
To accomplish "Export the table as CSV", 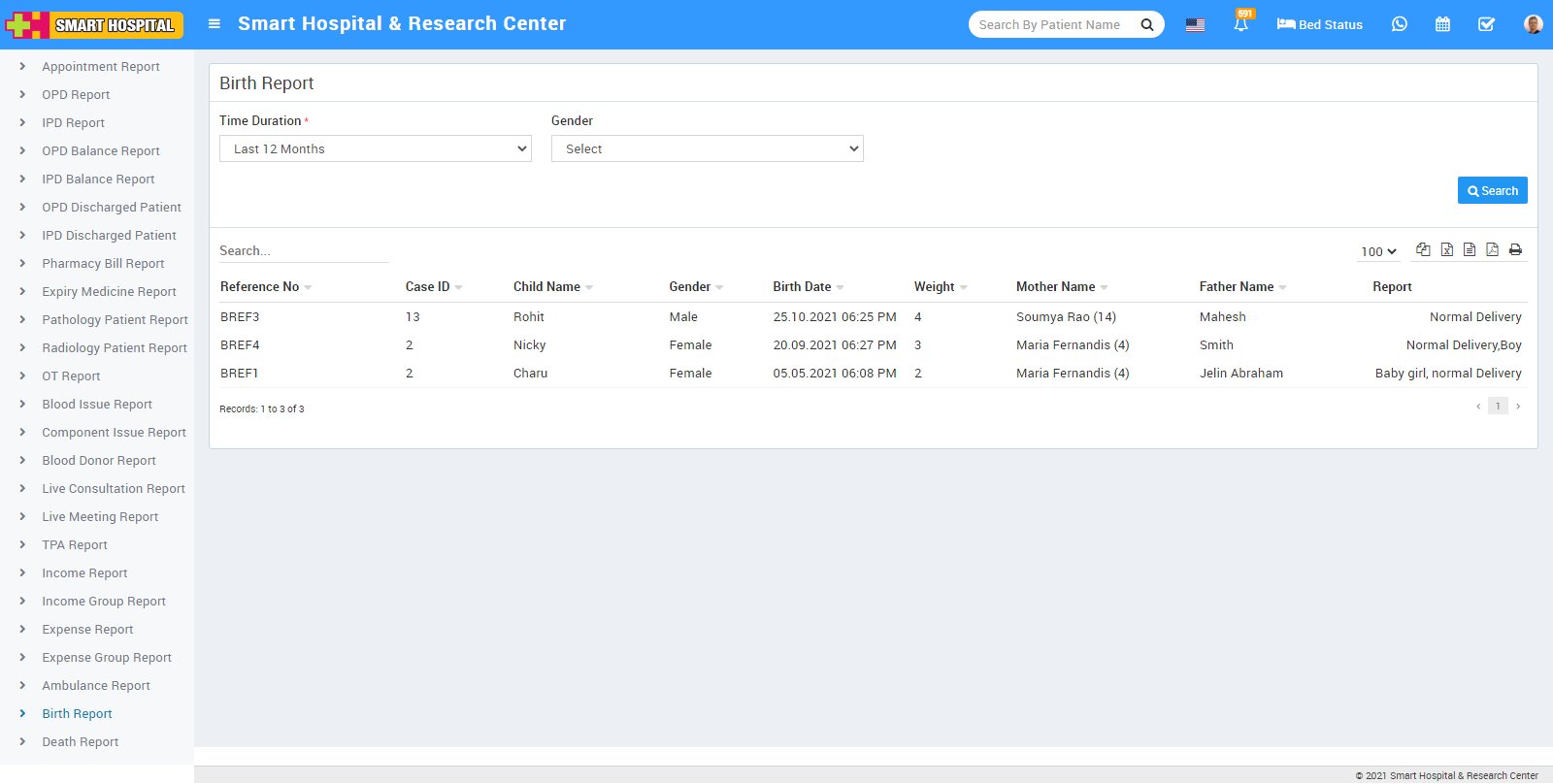I will (x=1470, y=249).
